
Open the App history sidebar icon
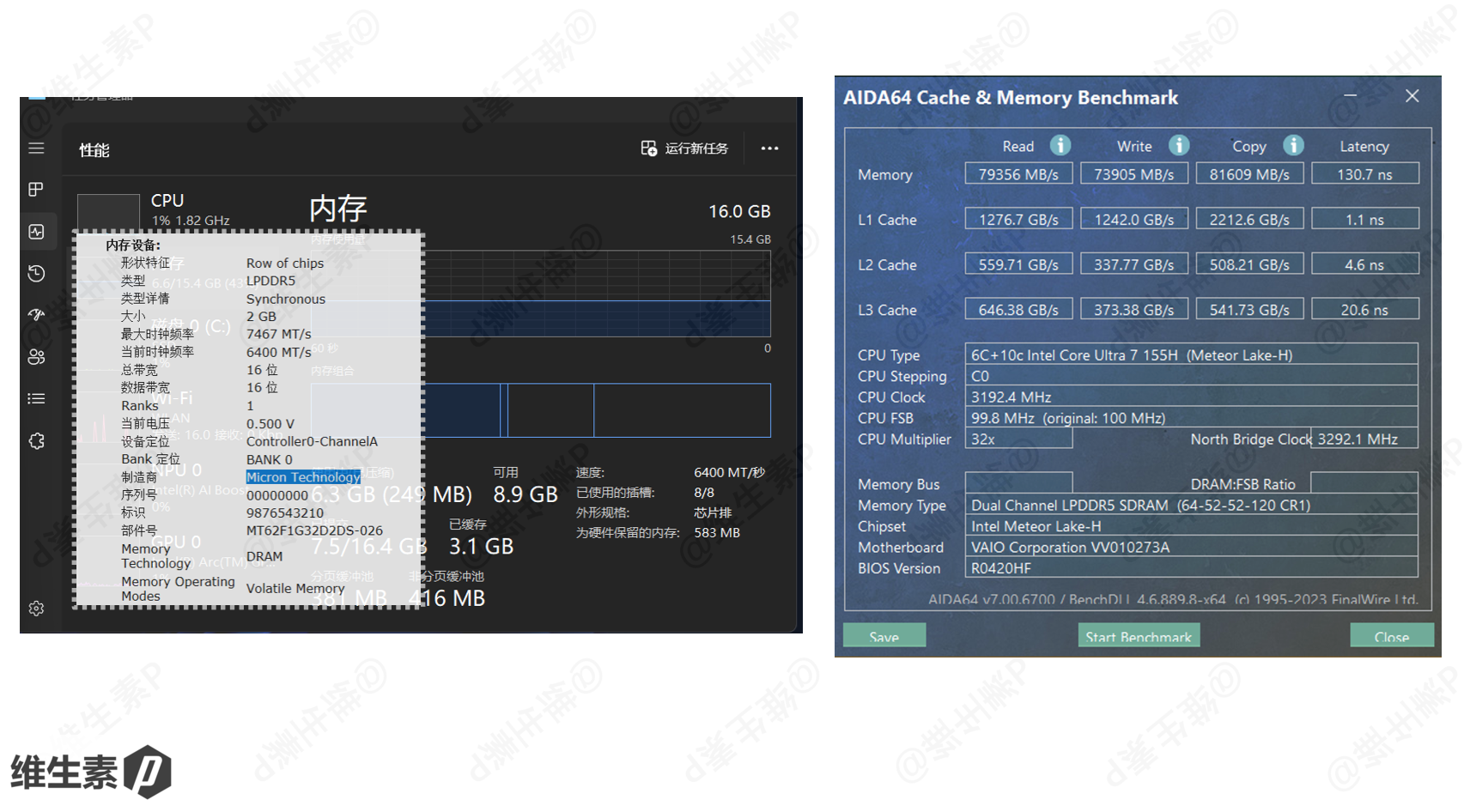36,274
